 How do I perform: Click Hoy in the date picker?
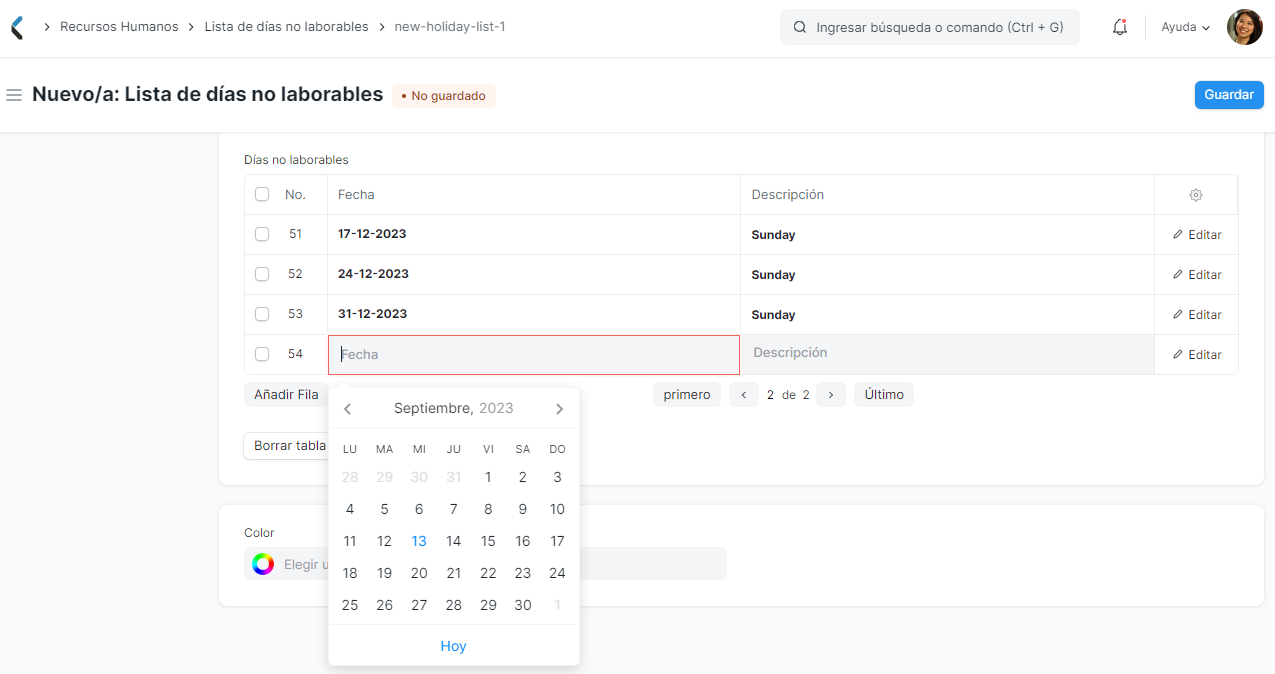coord(453,646)
